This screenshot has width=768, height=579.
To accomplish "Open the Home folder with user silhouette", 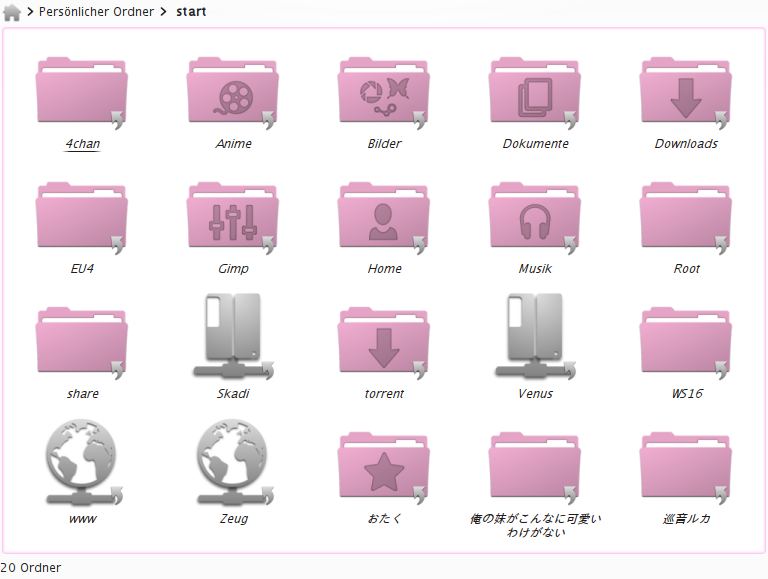I will click(384, 217).
